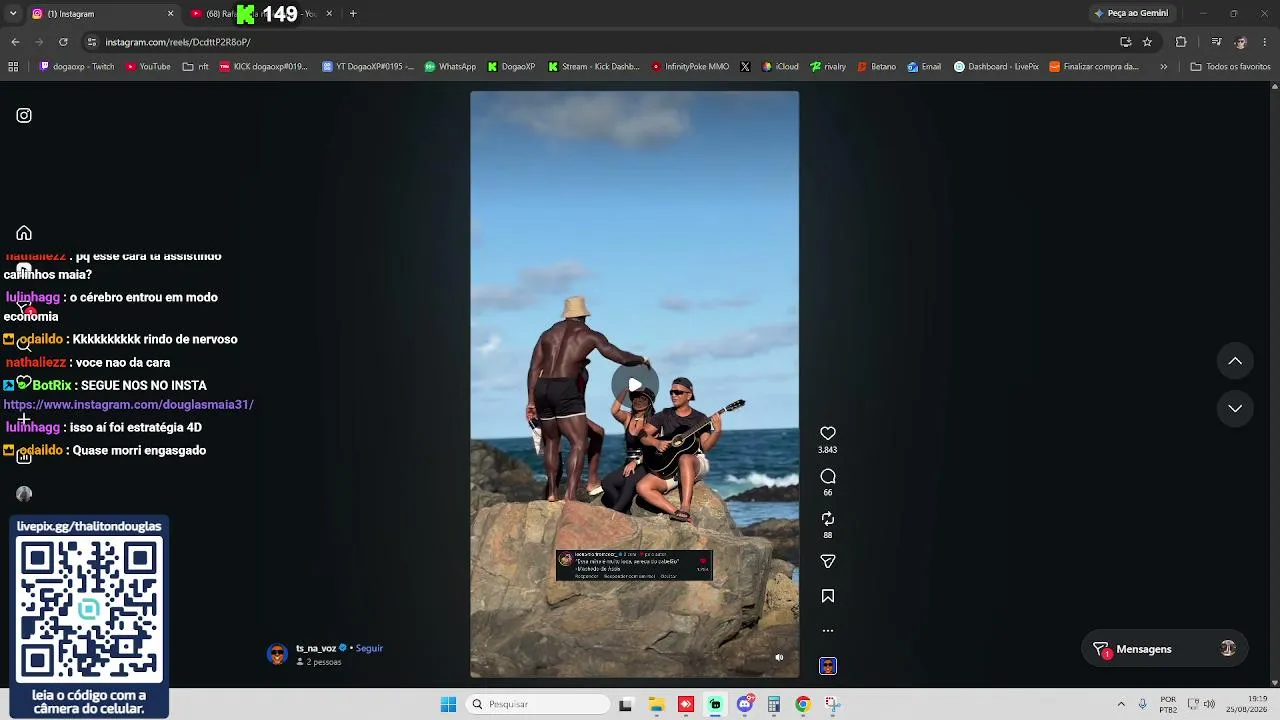
Task: Go to next reel down arrow
Action: coord(1235,408)
